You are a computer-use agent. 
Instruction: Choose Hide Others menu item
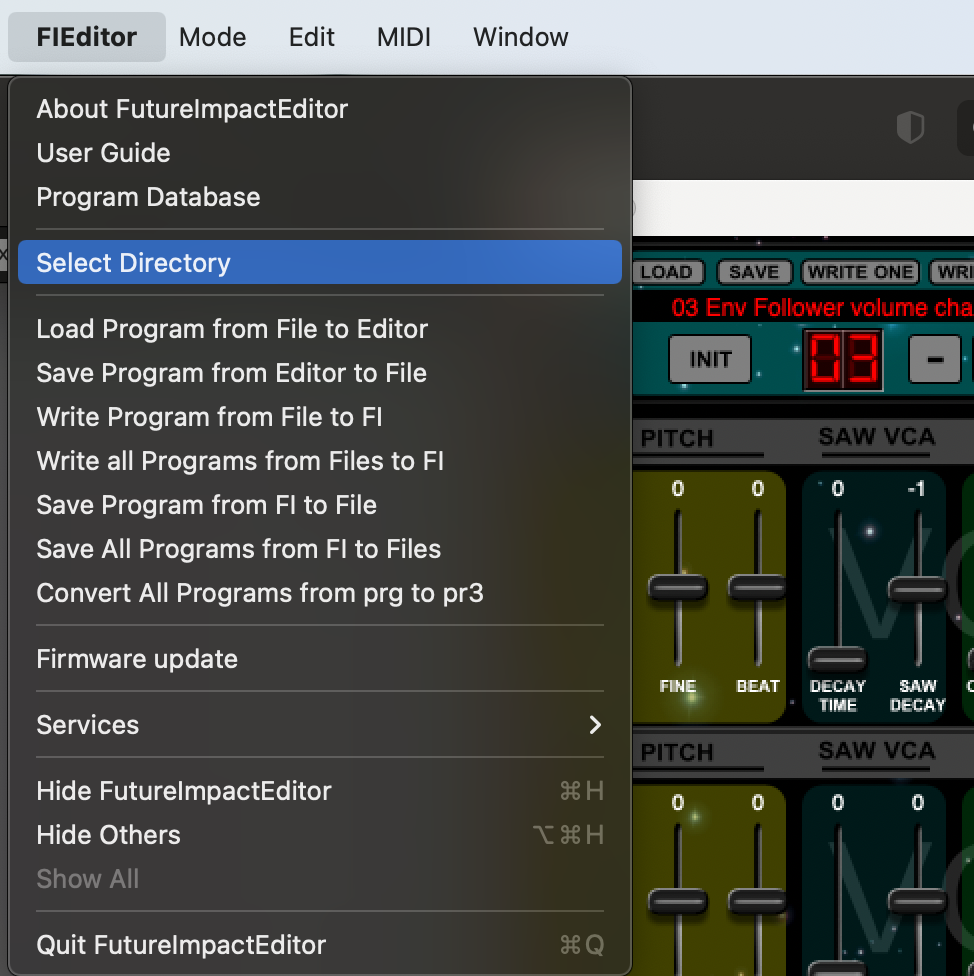[320, 835]
